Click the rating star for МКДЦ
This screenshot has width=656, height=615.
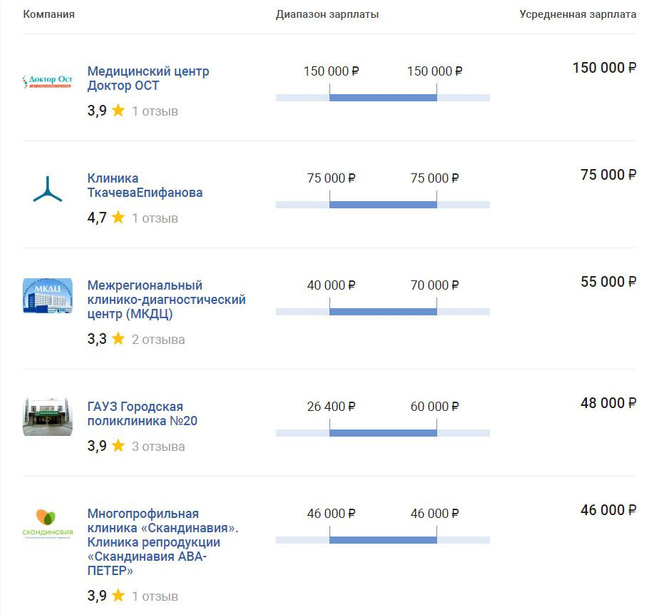tap(118, 339)
